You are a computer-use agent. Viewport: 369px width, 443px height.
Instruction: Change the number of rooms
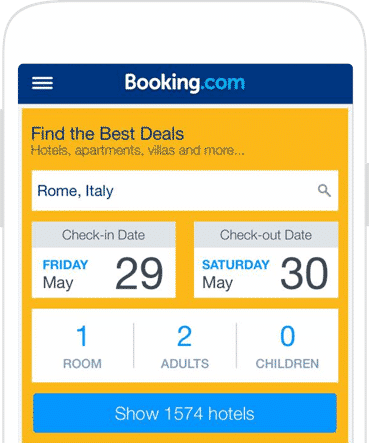[x=82, y=346]
